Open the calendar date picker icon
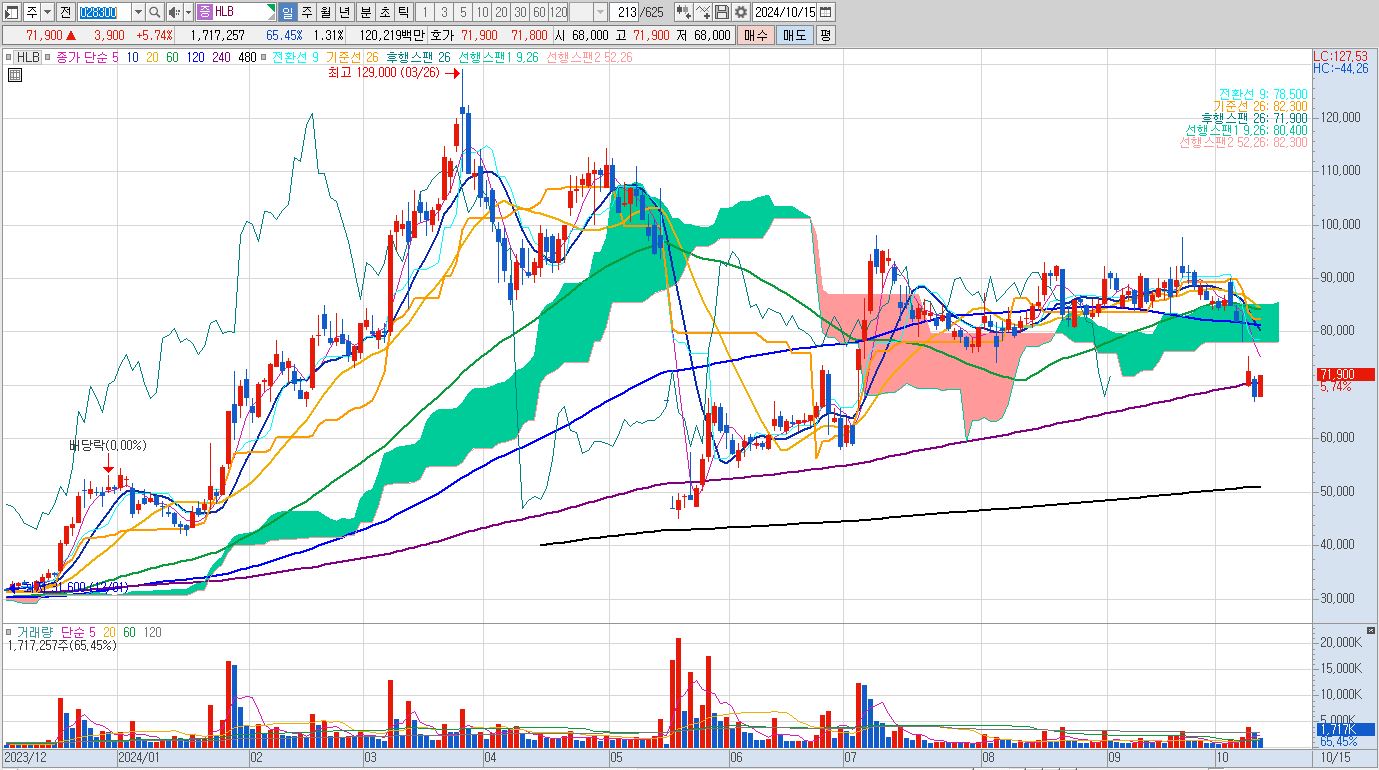The width and height of the screenshot is (1379, 770). coord(825,12)
